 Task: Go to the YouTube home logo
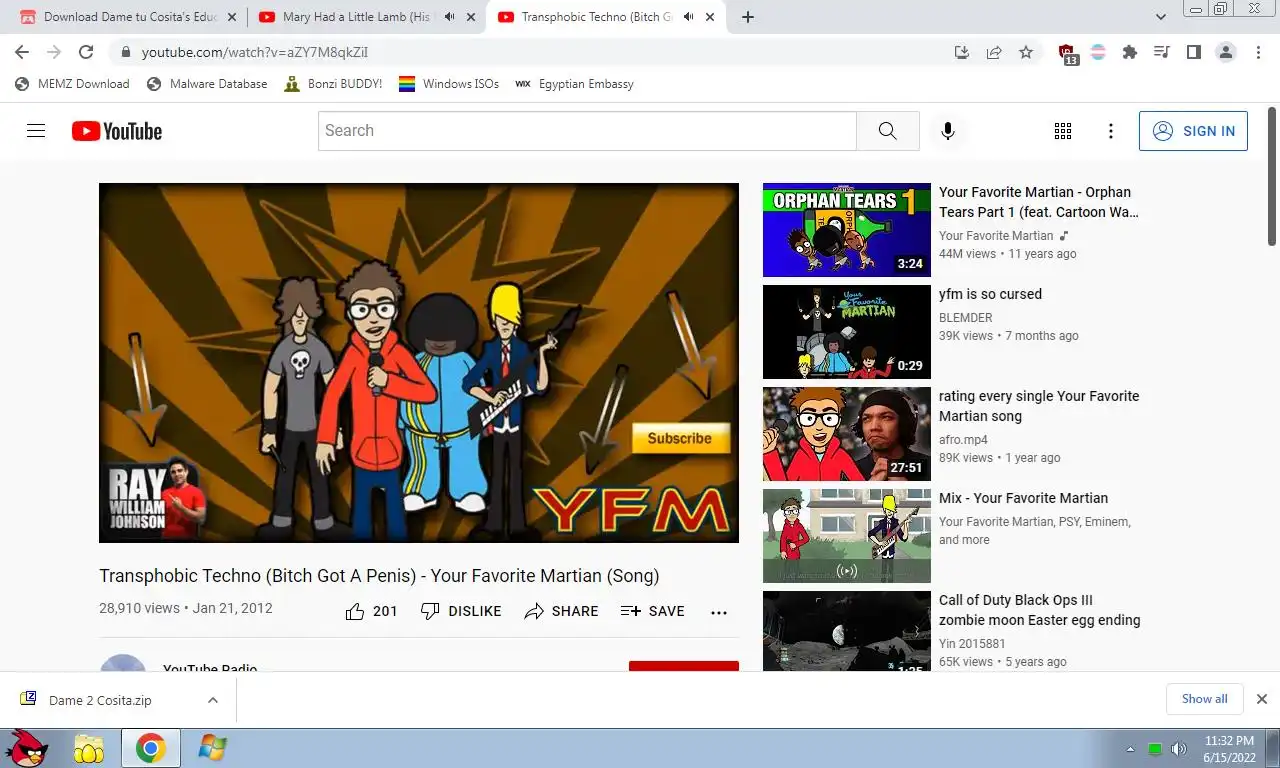[117, 131]
